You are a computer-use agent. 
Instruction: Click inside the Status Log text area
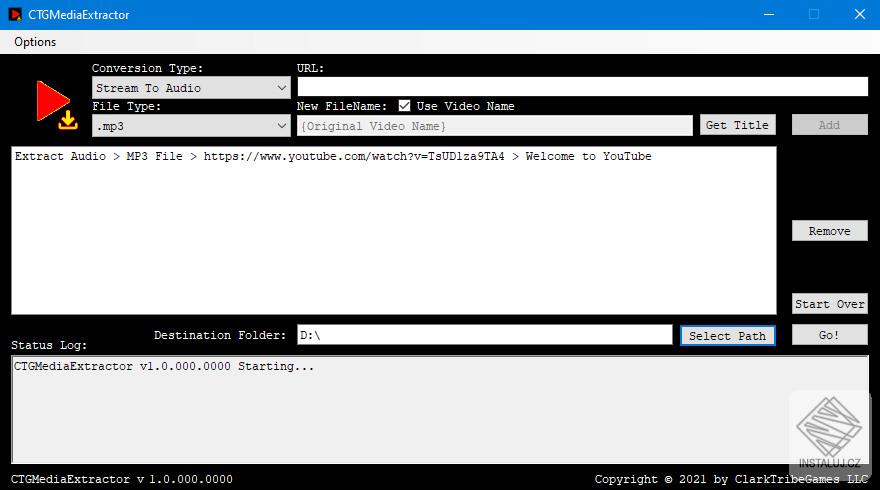pyautogui.click(x=439, y=409)
